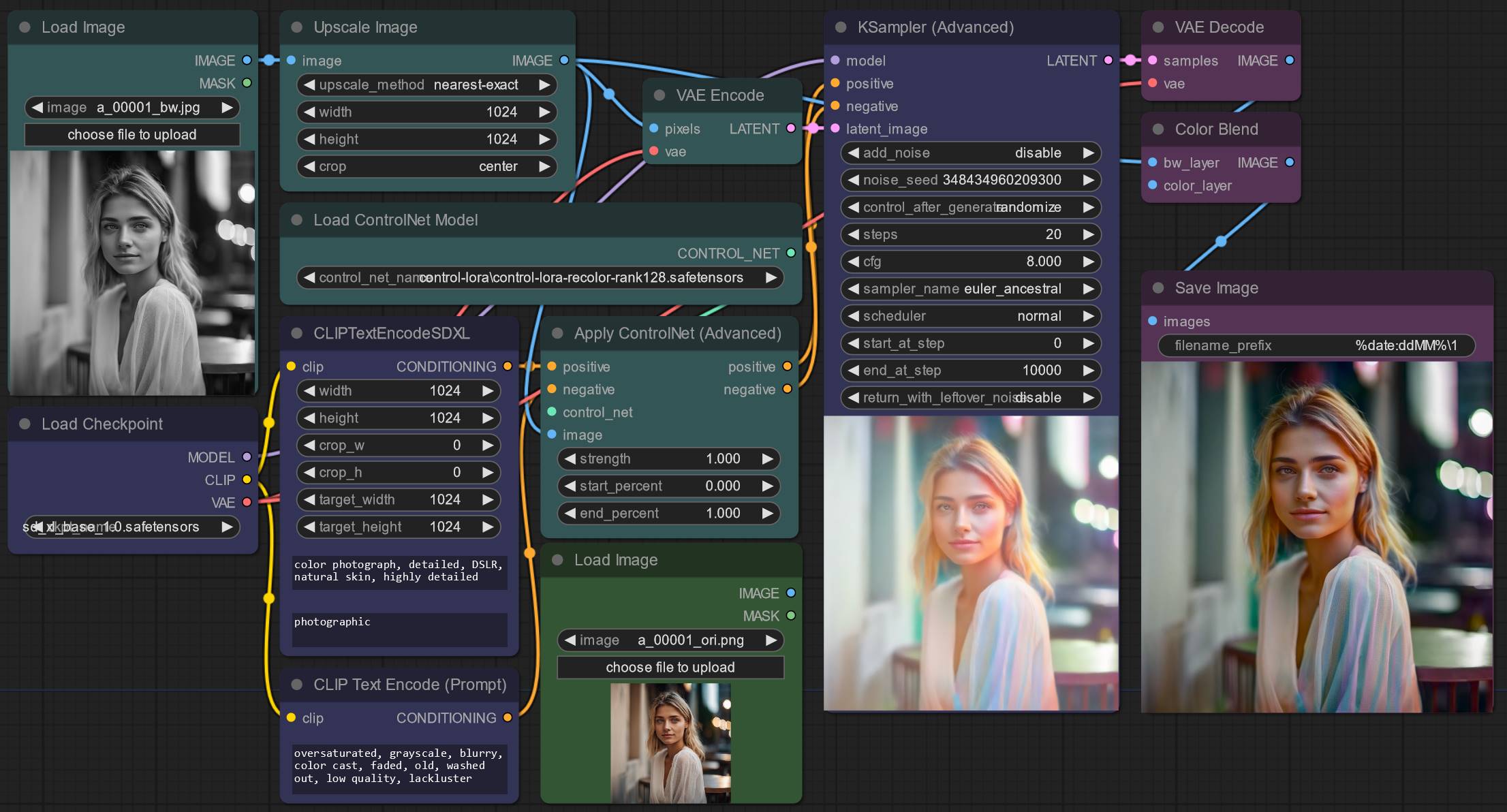Click the CONTROL_NET output connector
This screenshot has height=812, width=1507.
point(791,253)
